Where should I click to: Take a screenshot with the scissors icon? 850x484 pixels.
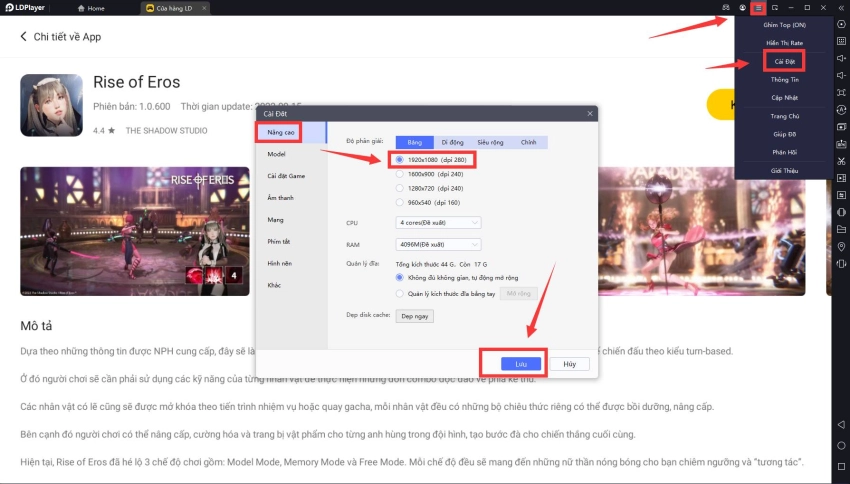[841, 161]
